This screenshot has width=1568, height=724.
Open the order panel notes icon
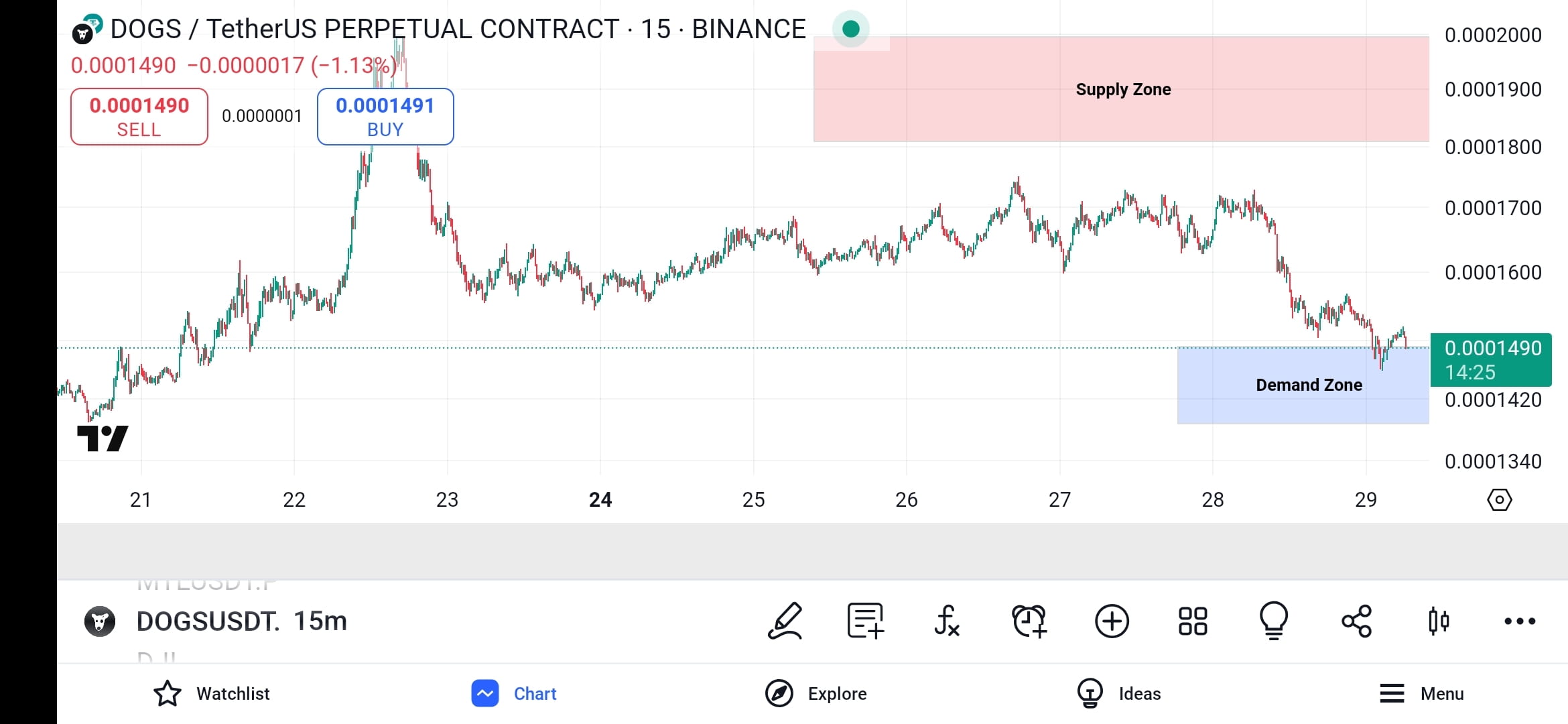(x=865, y=621)
